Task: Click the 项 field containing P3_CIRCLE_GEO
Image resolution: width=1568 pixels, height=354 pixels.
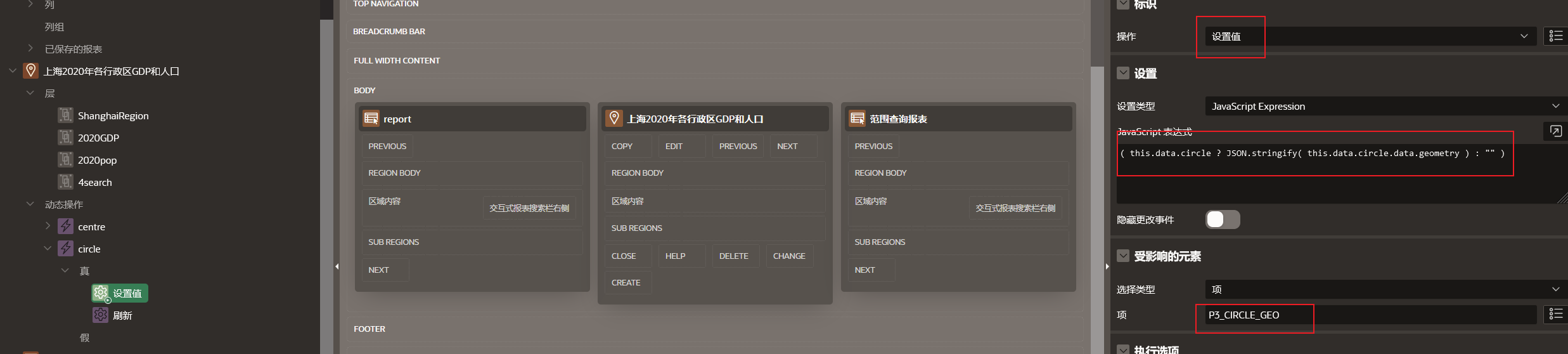Action: (1371, 314)
